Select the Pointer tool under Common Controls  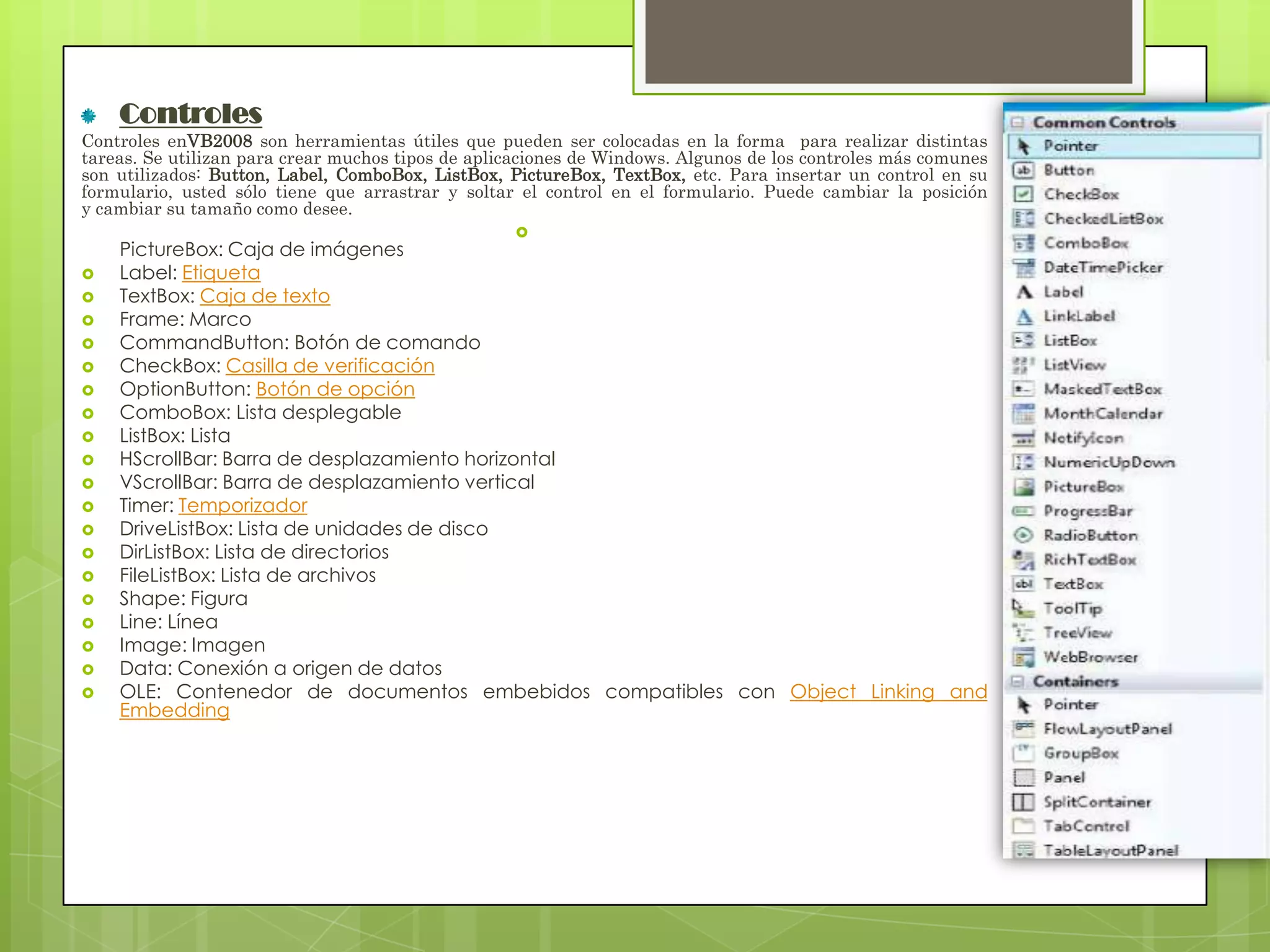(1134, 146)
